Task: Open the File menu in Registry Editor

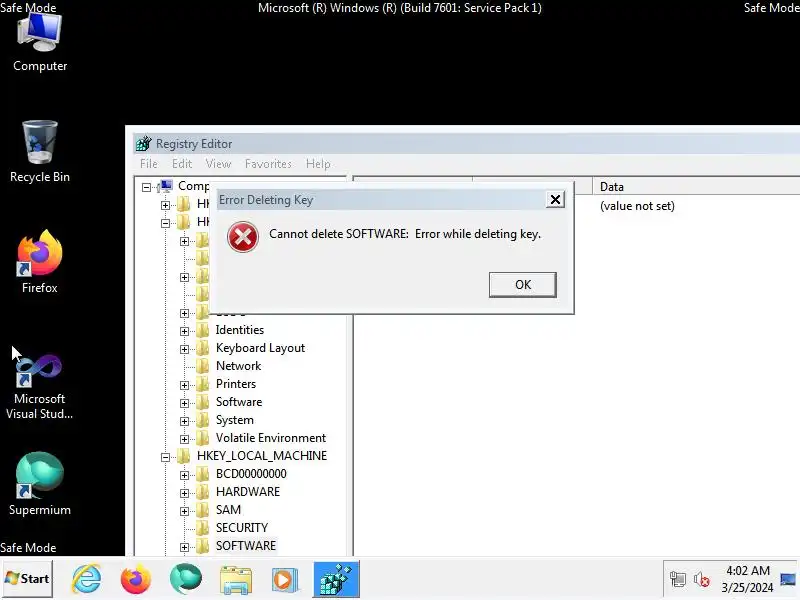Action: (149, 164)
